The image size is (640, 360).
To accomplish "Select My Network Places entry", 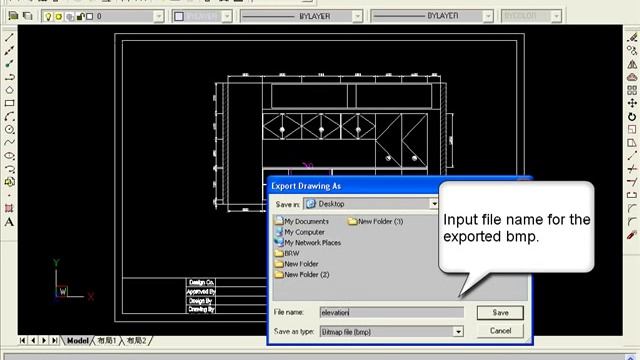I will 308,242.
